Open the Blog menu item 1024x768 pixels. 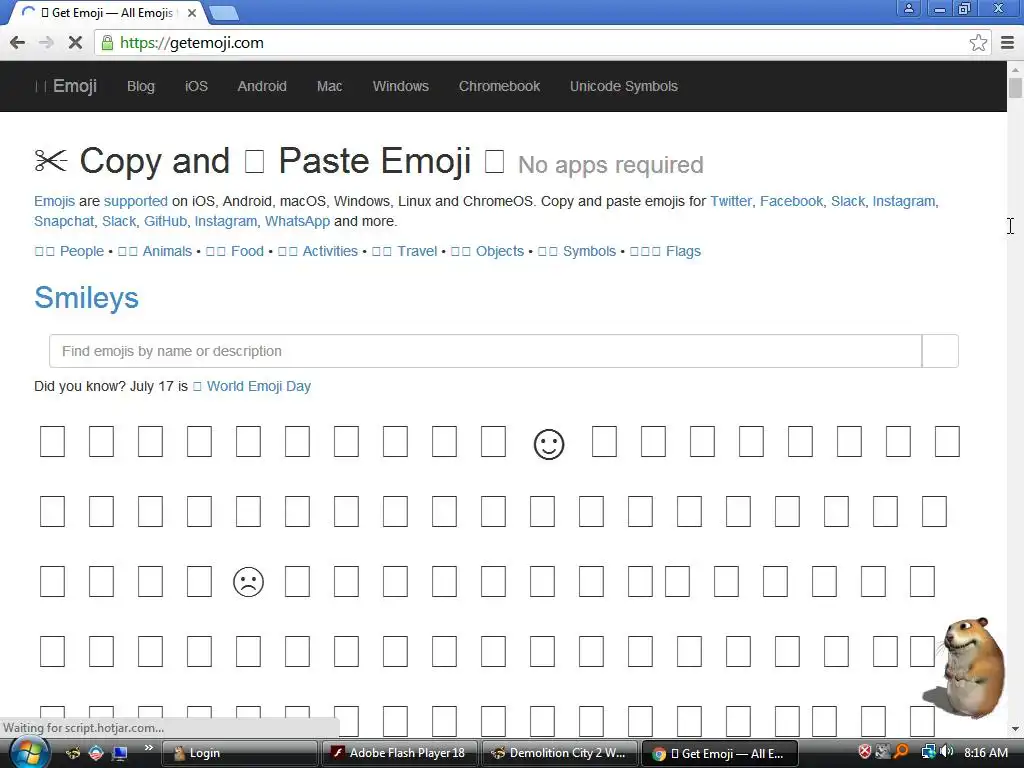(x=140, y=86)
